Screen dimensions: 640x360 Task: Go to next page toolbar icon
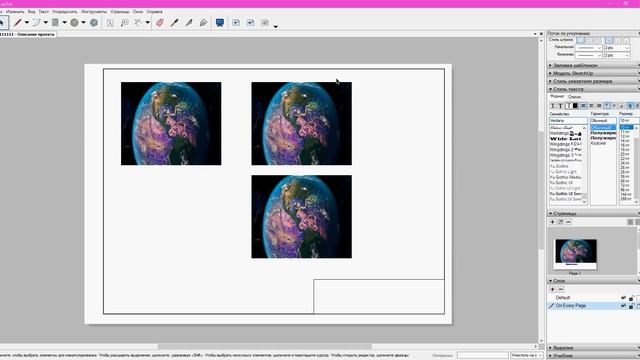click(x=265, y=22)
